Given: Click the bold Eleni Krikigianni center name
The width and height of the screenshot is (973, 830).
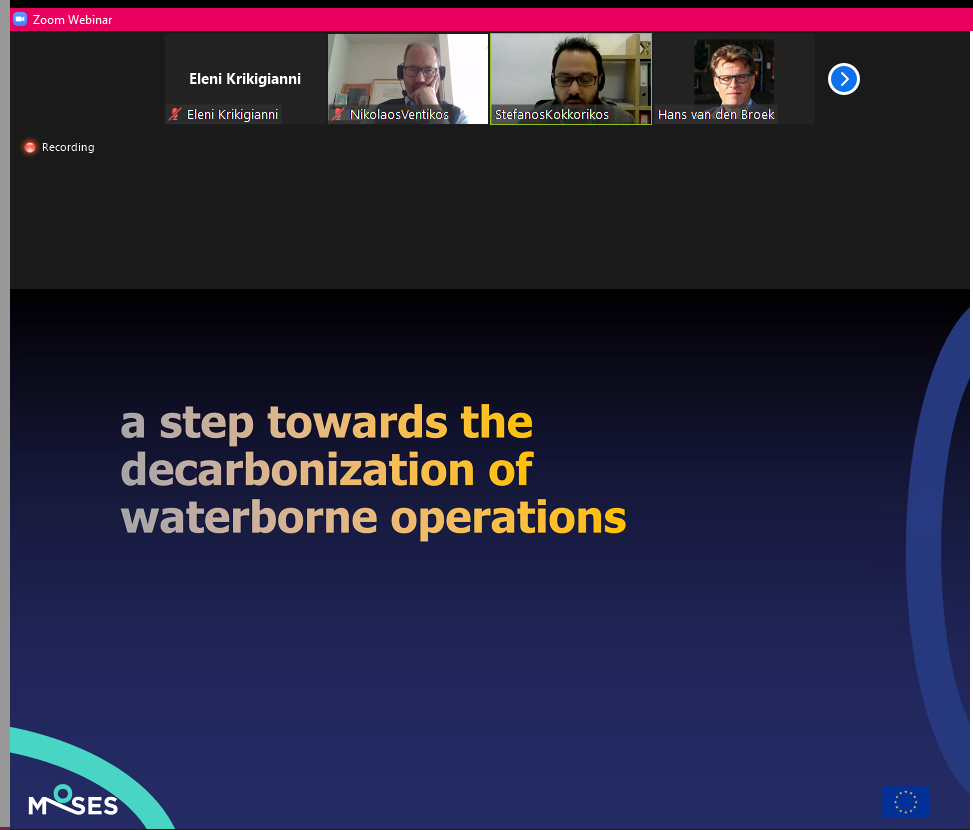Looking at the screenshot, I should click(245, 79).
